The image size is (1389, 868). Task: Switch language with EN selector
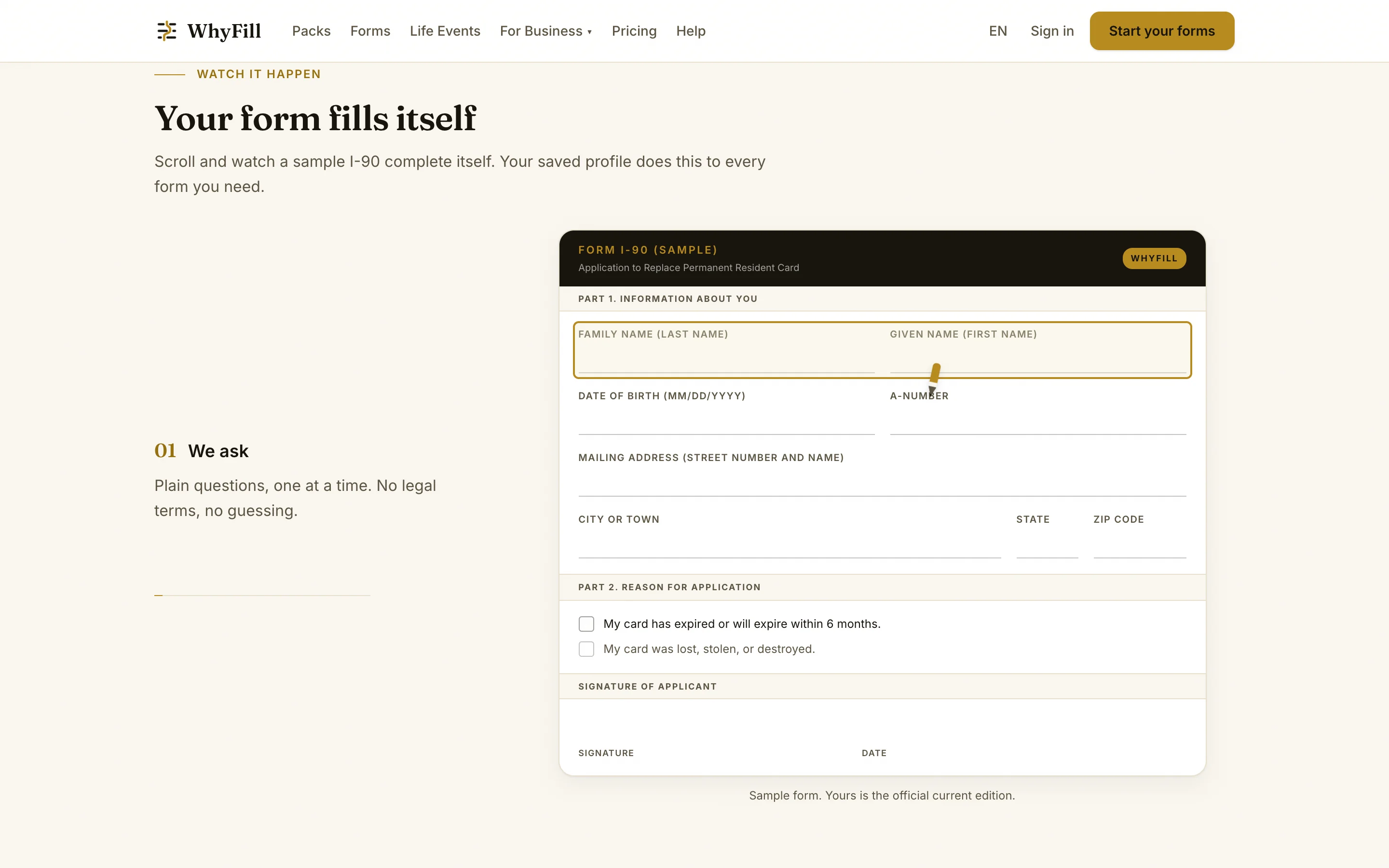pos(997,31)
